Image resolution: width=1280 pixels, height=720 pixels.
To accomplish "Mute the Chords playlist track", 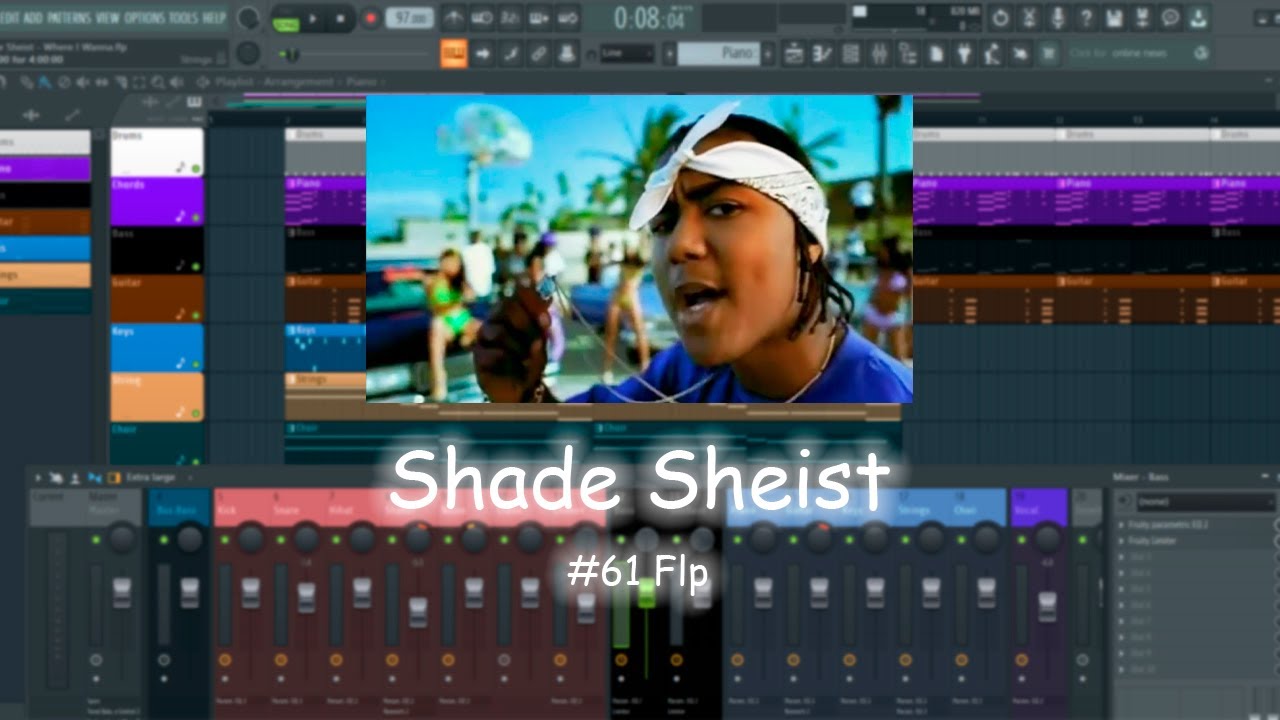I will (x=196, y=217).
